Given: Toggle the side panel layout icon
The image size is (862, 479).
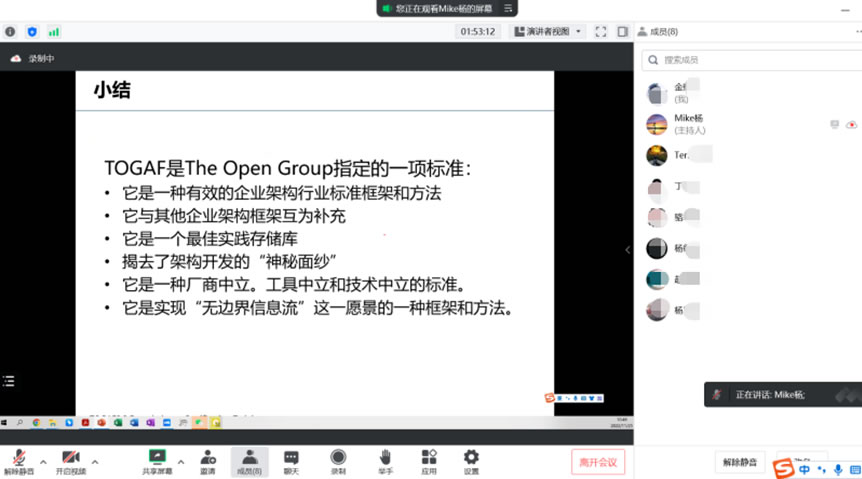Looking at the screenshot, I should (x=622, y=32).
